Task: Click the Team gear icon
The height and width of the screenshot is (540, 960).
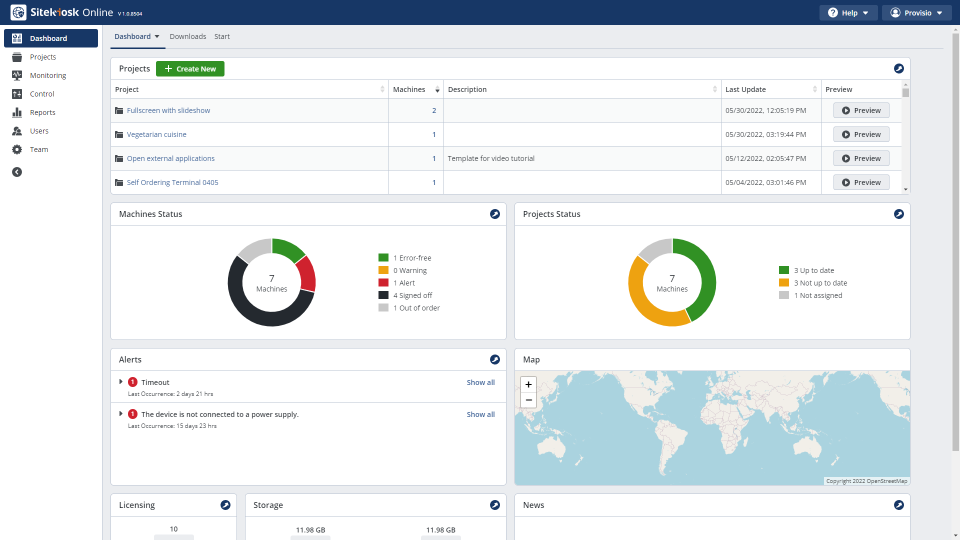Action: [x=17, y=150]
